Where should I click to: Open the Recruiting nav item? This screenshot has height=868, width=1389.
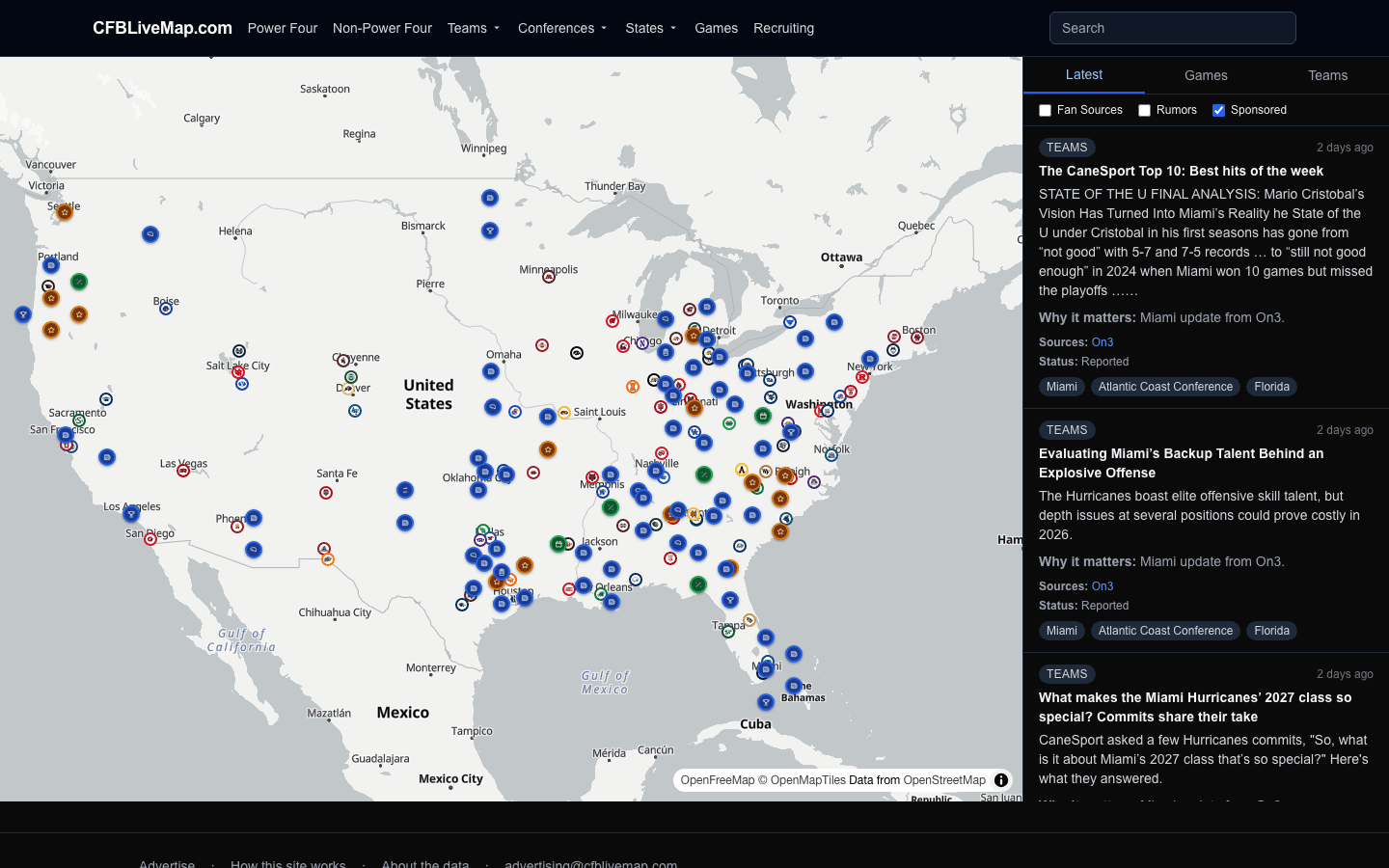(x=783, y=28)
